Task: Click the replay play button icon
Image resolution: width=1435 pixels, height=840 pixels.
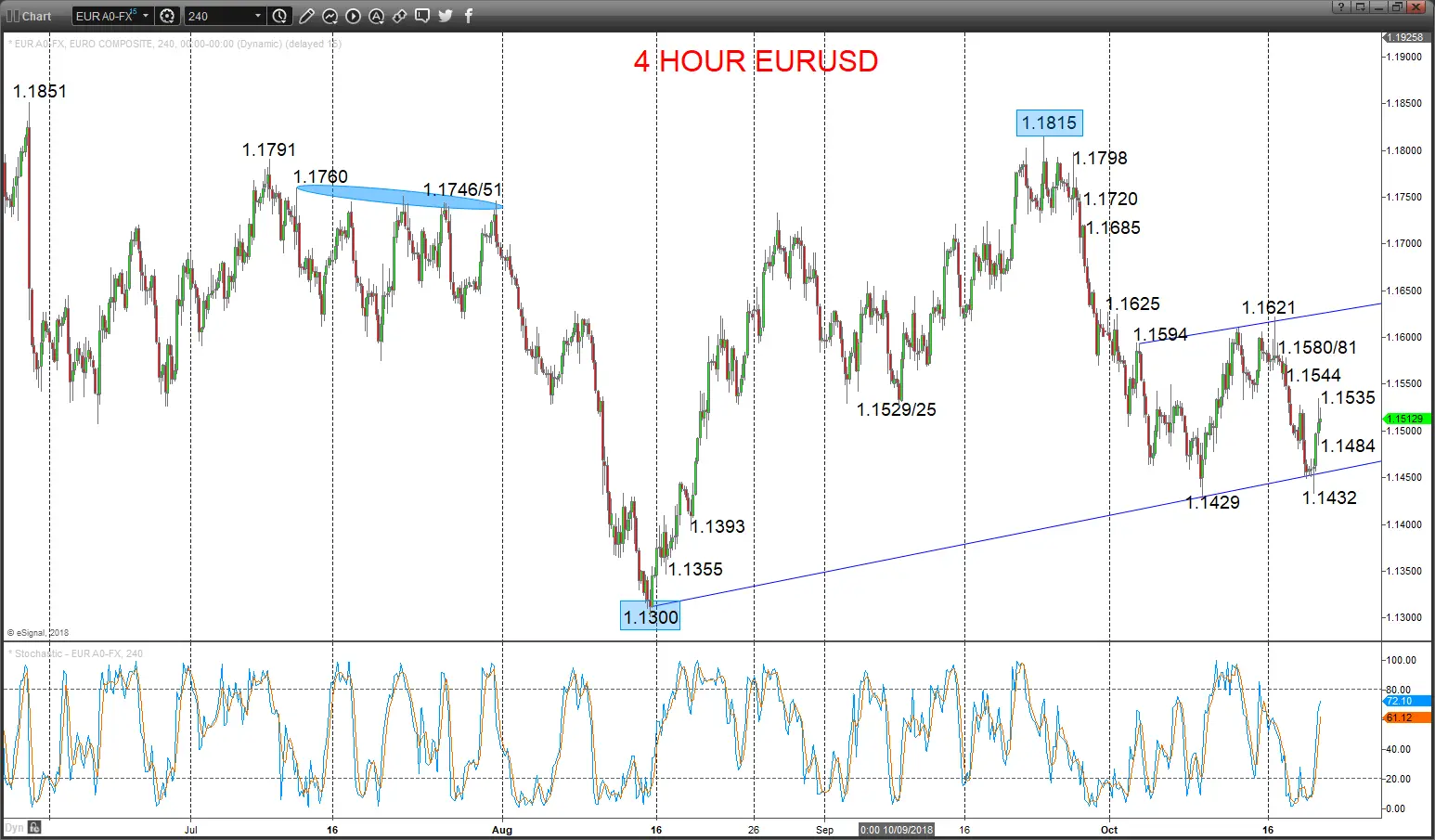Action: (353, 16)
